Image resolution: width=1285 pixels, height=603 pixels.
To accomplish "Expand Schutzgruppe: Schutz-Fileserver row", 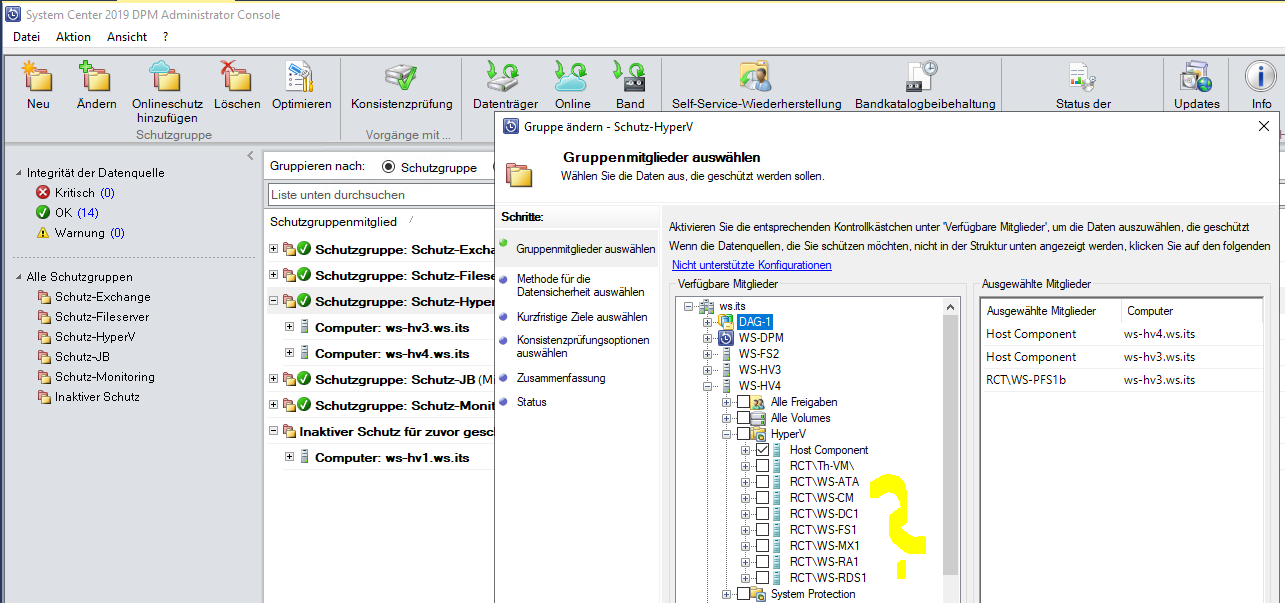I will (275, 274).
